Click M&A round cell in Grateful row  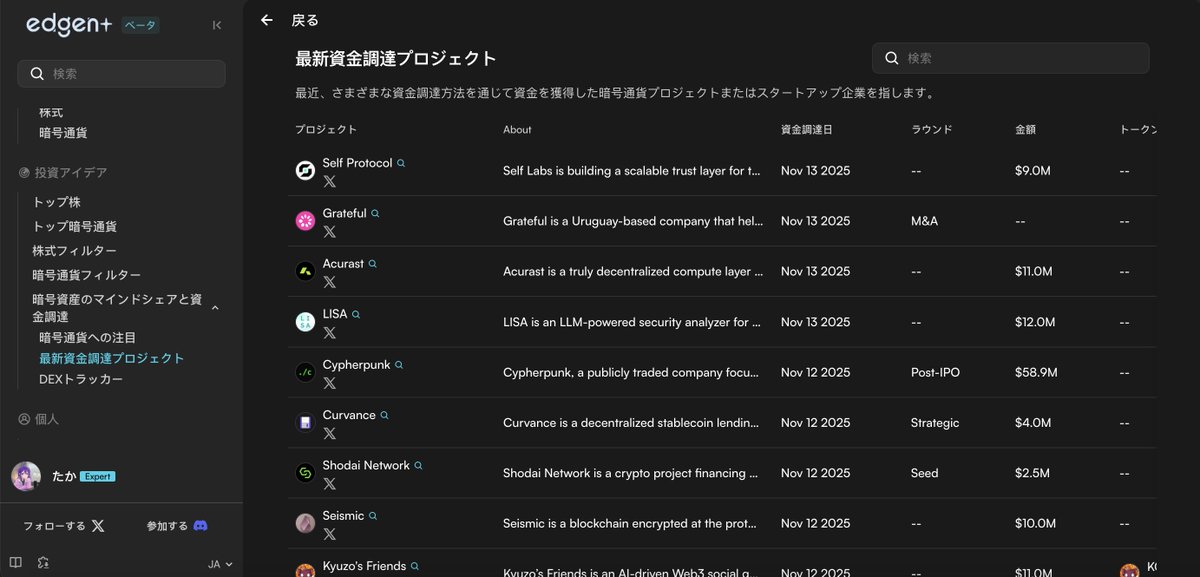[924, 221]
